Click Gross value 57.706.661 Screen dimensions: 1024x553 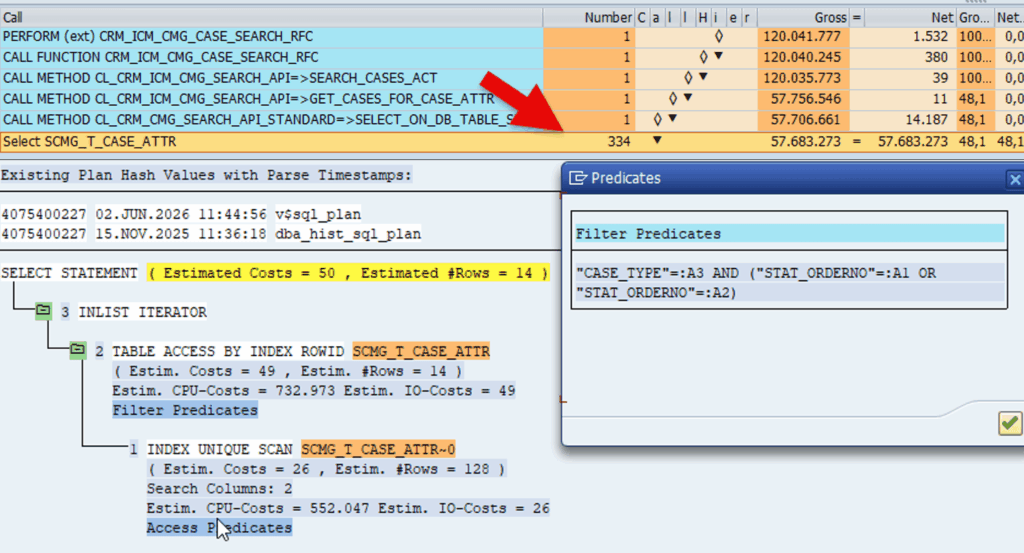pos(806,120)
